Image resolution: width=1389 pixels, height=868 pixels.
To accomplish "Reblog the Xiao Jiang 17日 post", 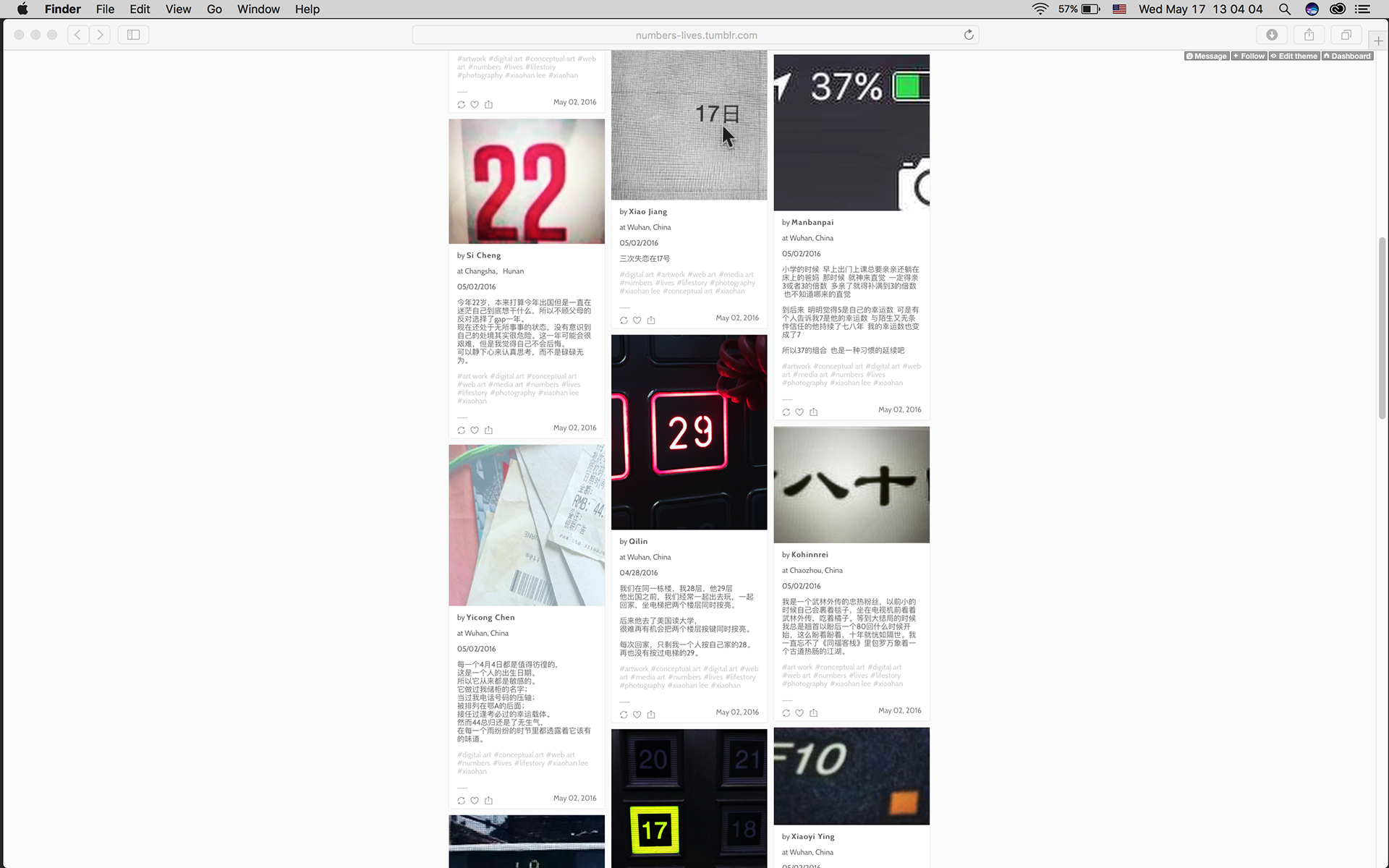I will pos(624,320).
